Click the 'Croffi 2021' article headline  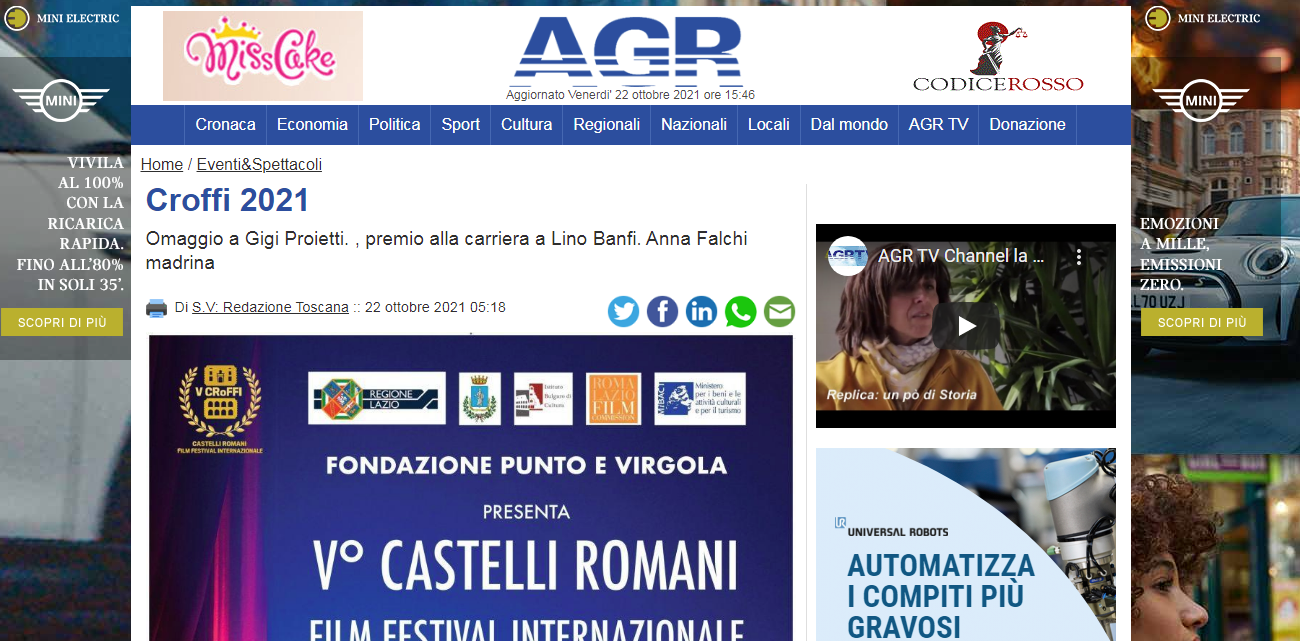(x=228, y=200)
